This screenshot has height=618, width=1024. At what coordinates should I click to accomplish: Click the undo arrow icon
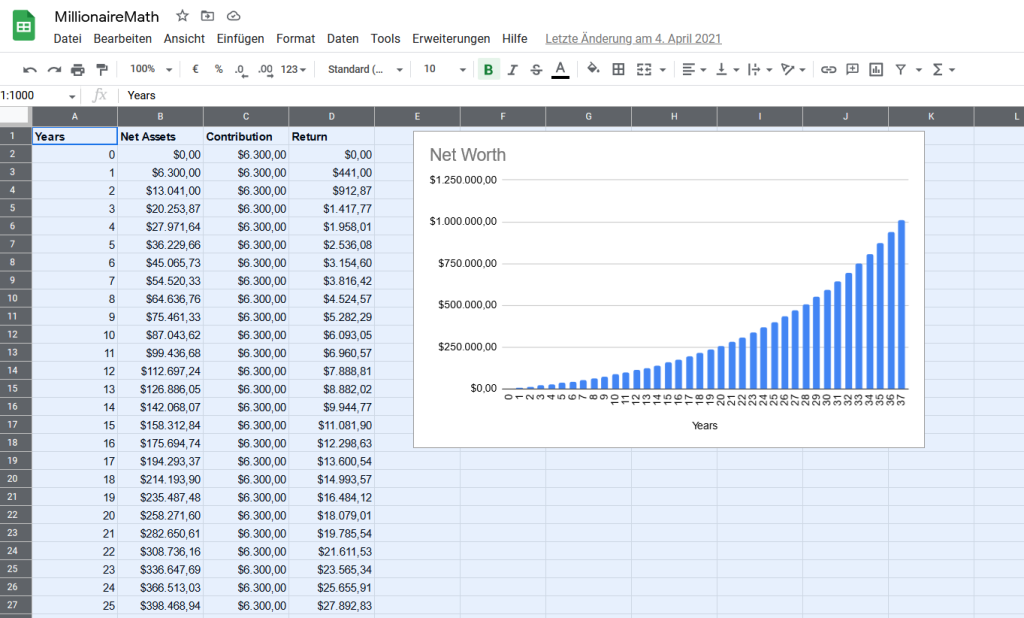(x=30, y=70)
